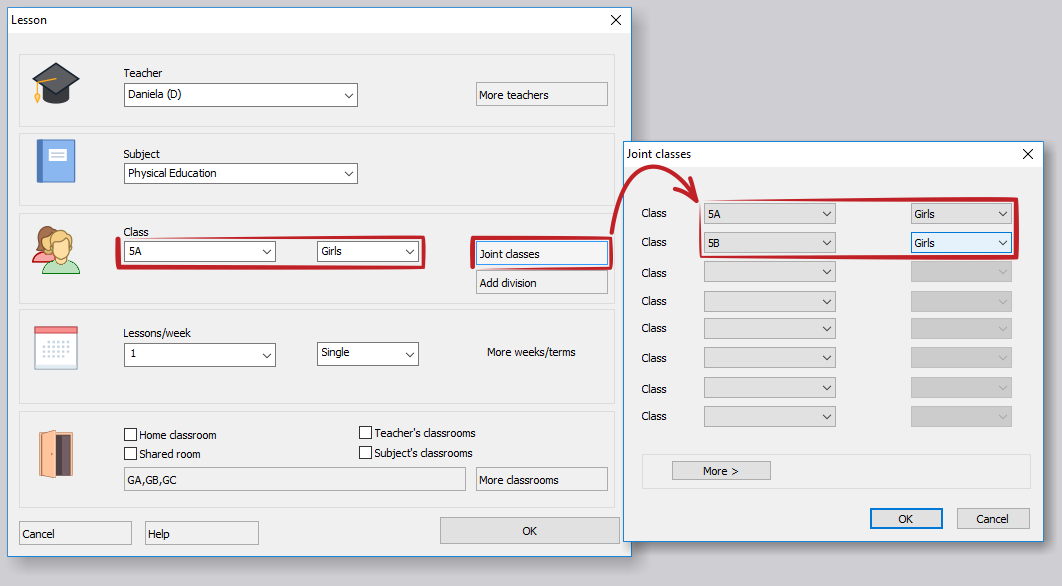Check the Teacher's classrooms option
This screenshot has height=586, width=1062.
point(366,433)
